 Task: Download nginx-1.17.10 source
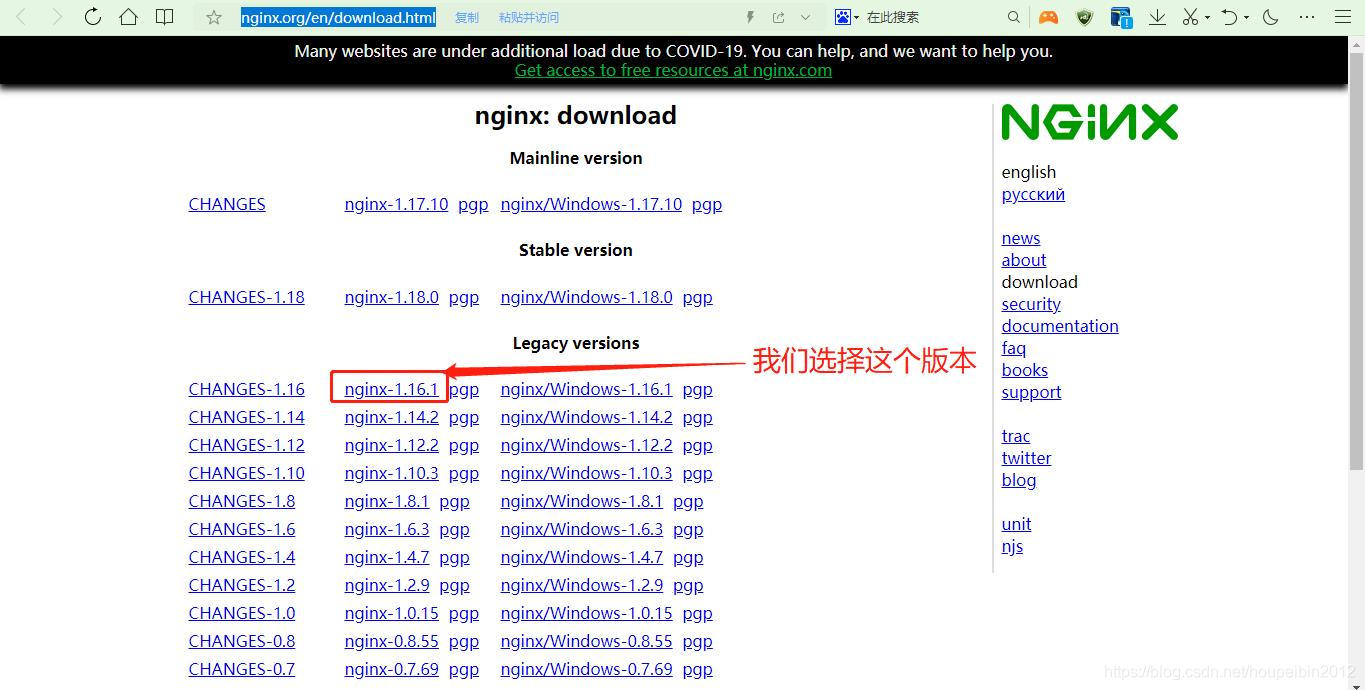pyautogui.click(x=396, y=204)
